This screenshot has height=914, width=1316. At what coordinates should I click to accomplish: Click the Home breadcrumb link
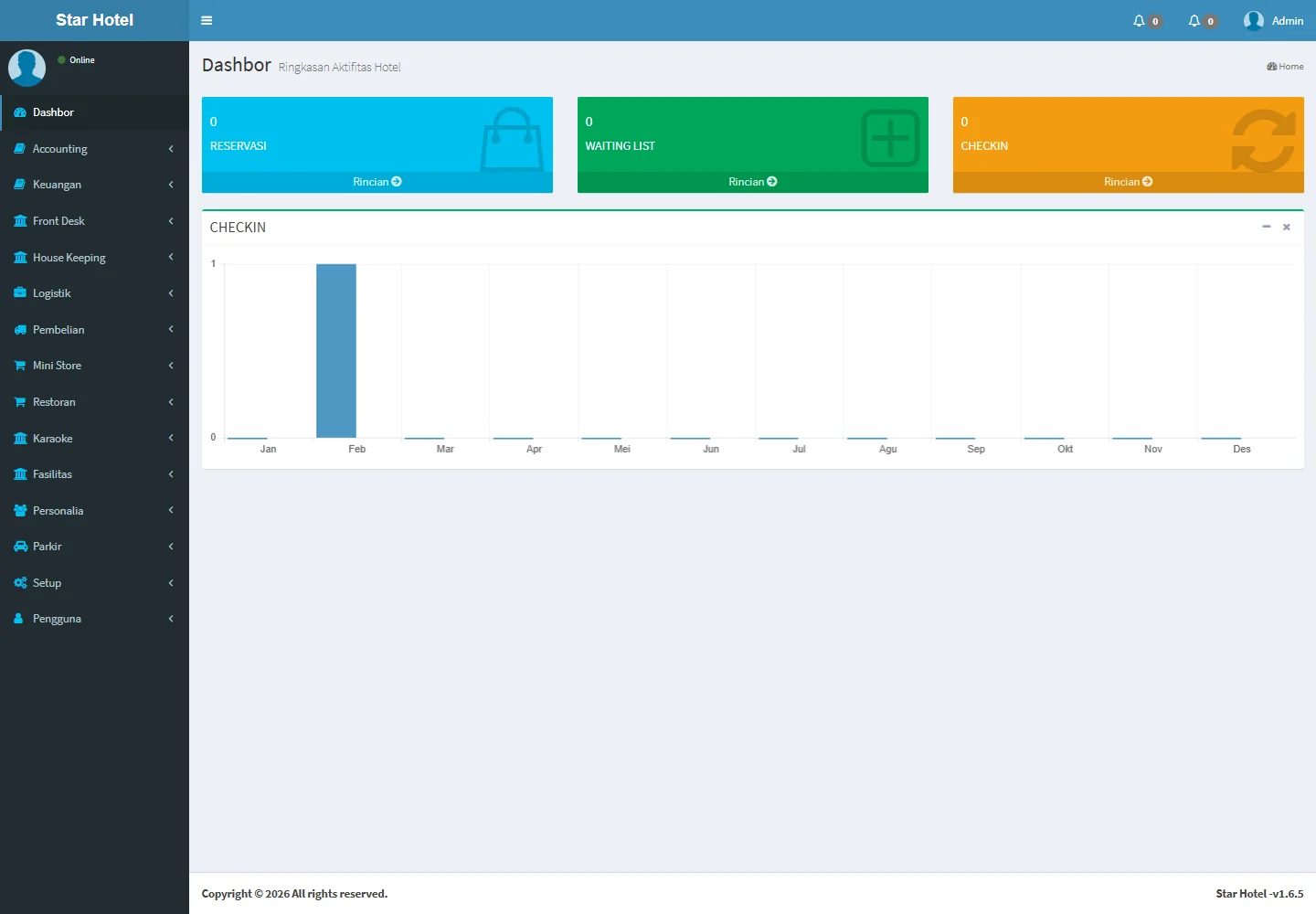coord(1286,66)
